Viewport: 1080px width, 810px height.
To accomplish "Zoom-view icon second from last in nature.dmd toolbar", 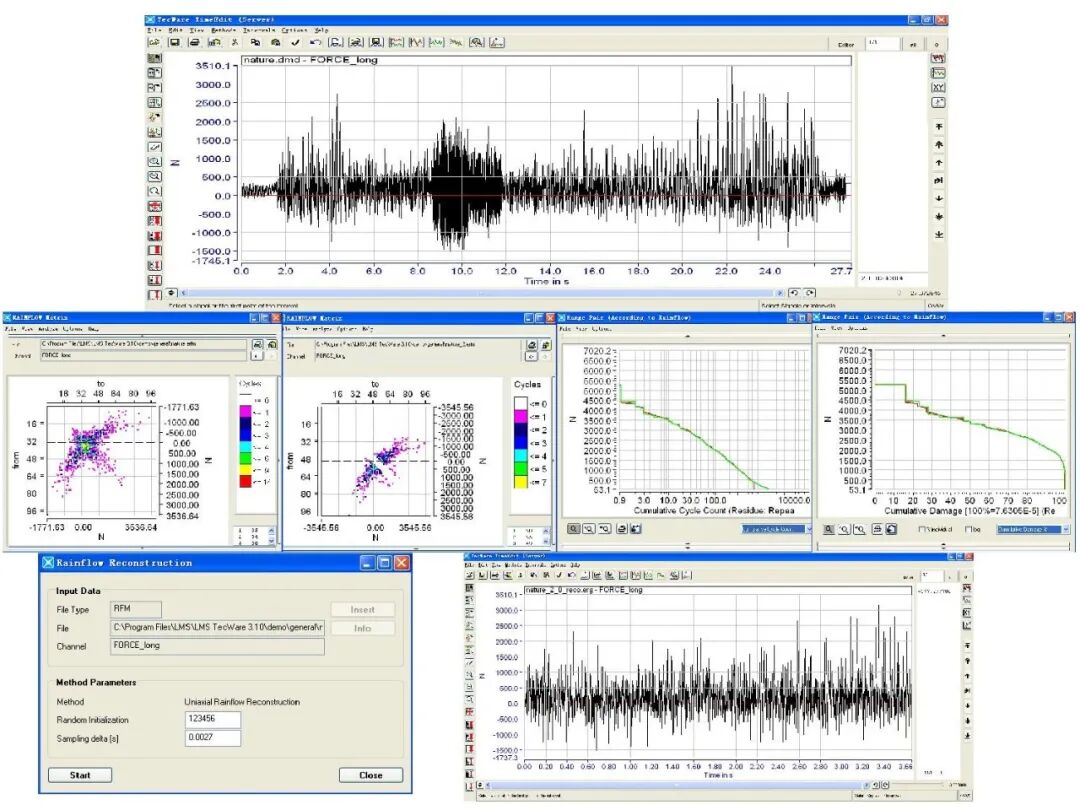I will pos(477,42).
